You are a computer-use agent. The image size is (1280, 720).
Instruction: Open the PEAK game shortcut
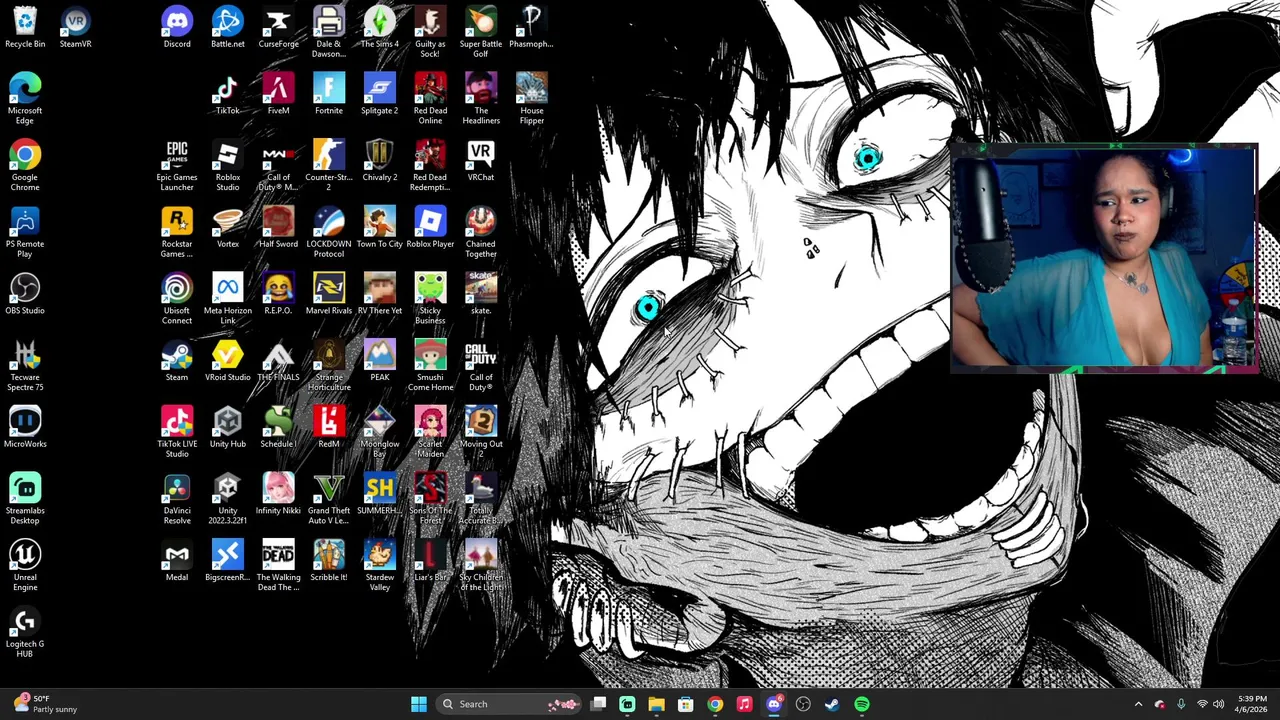point(379,360)
